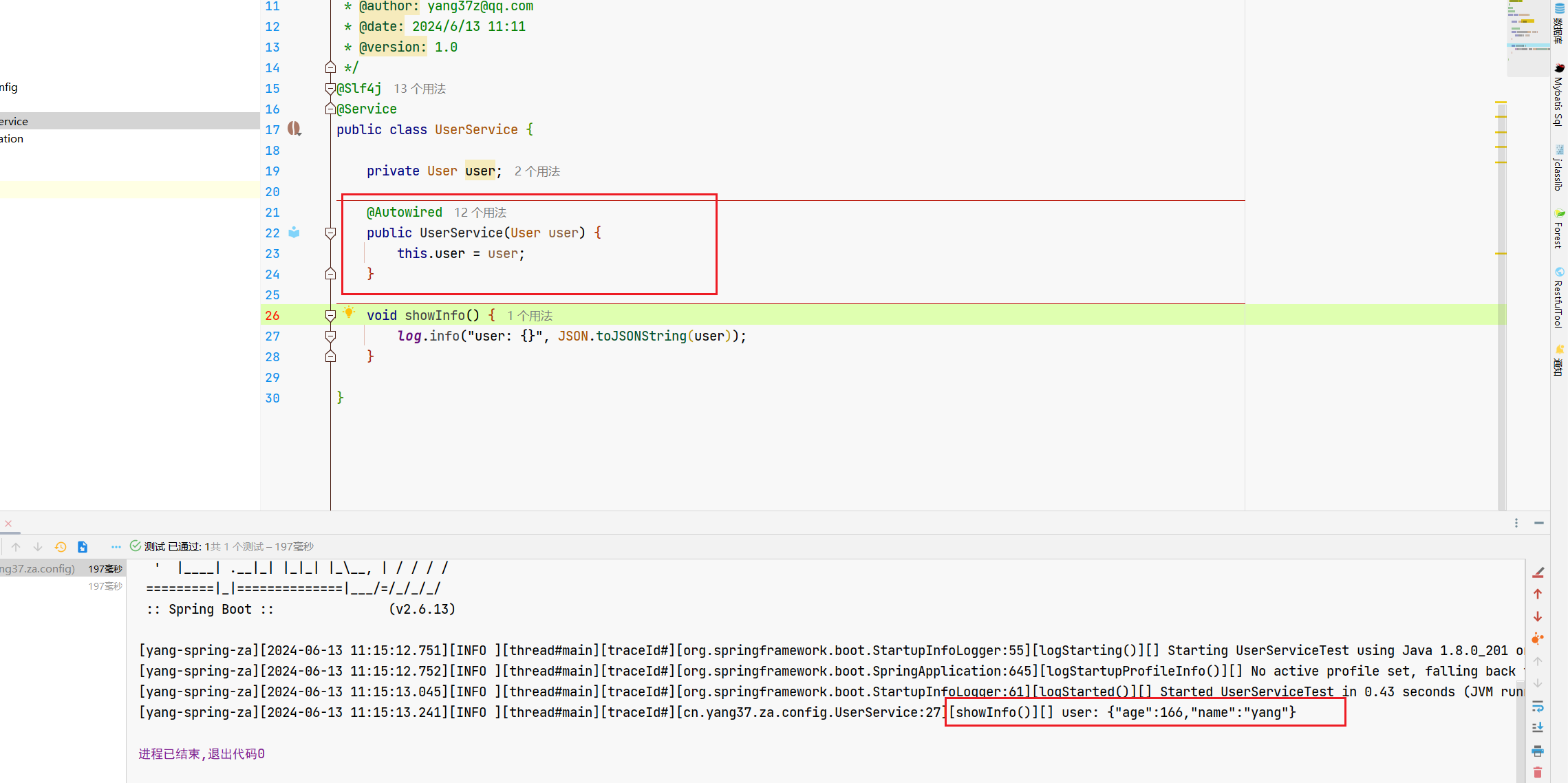
Task: Go to next failed test arrow
Action: coord(38,547)
